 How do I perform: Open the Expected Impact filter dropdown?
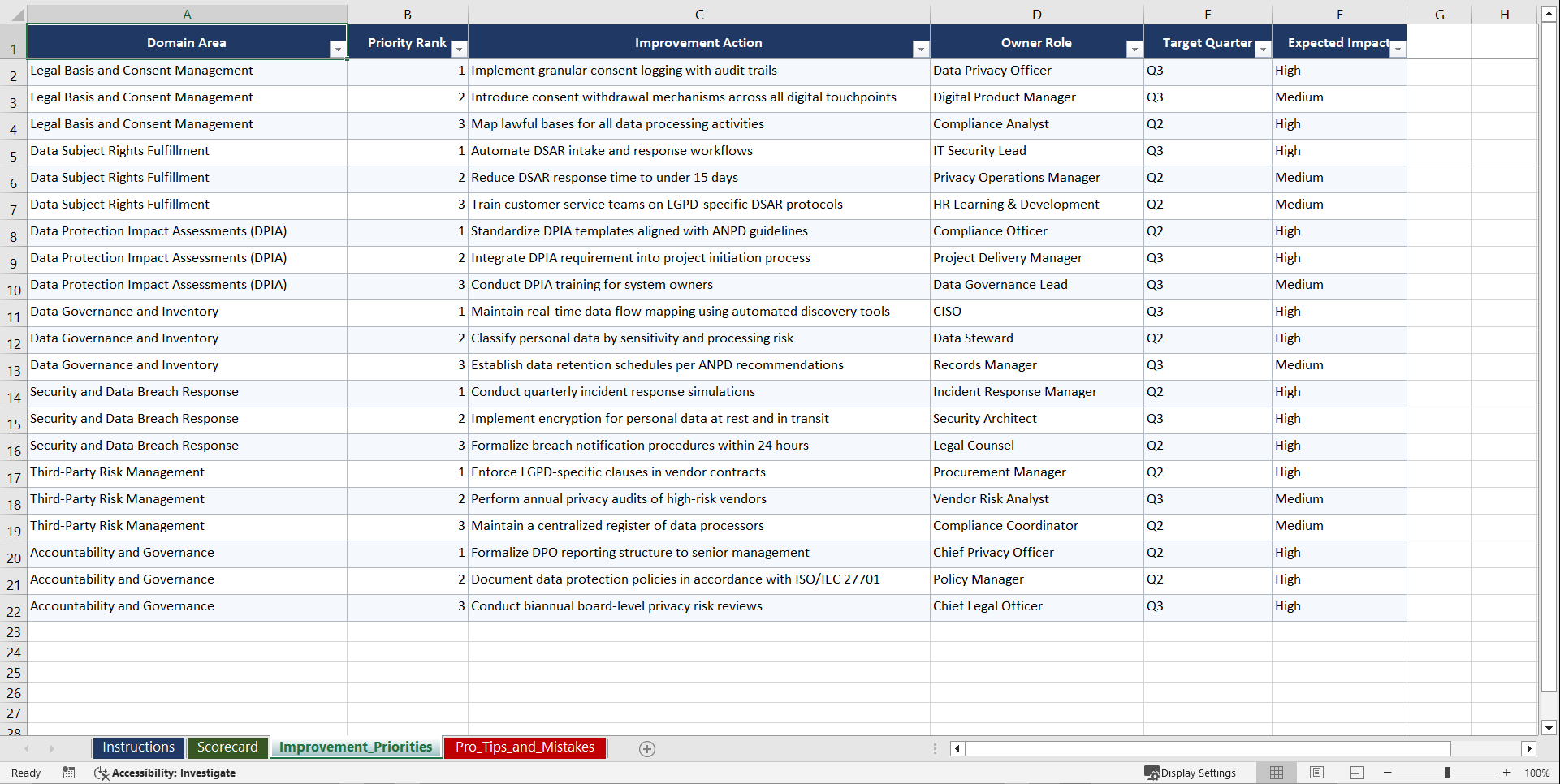[x=1398, y=49]
